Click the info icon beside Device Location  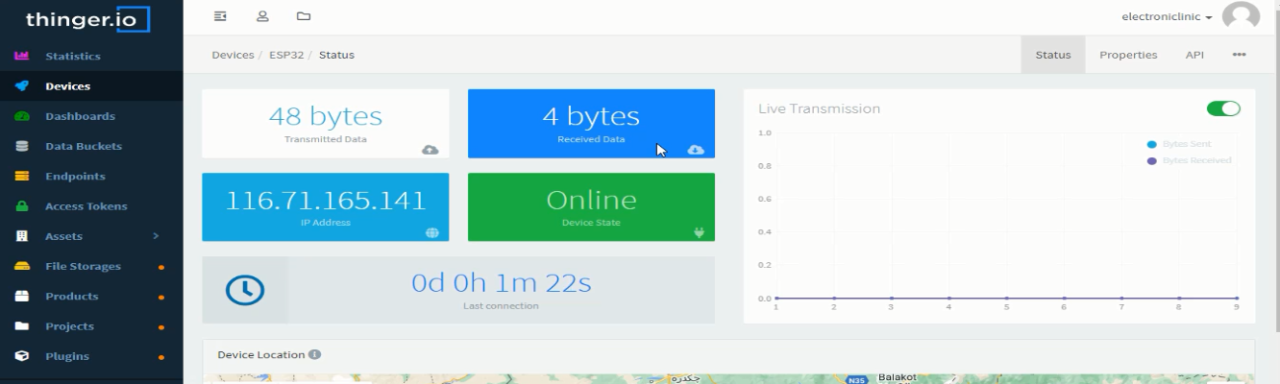pos(314,354)
